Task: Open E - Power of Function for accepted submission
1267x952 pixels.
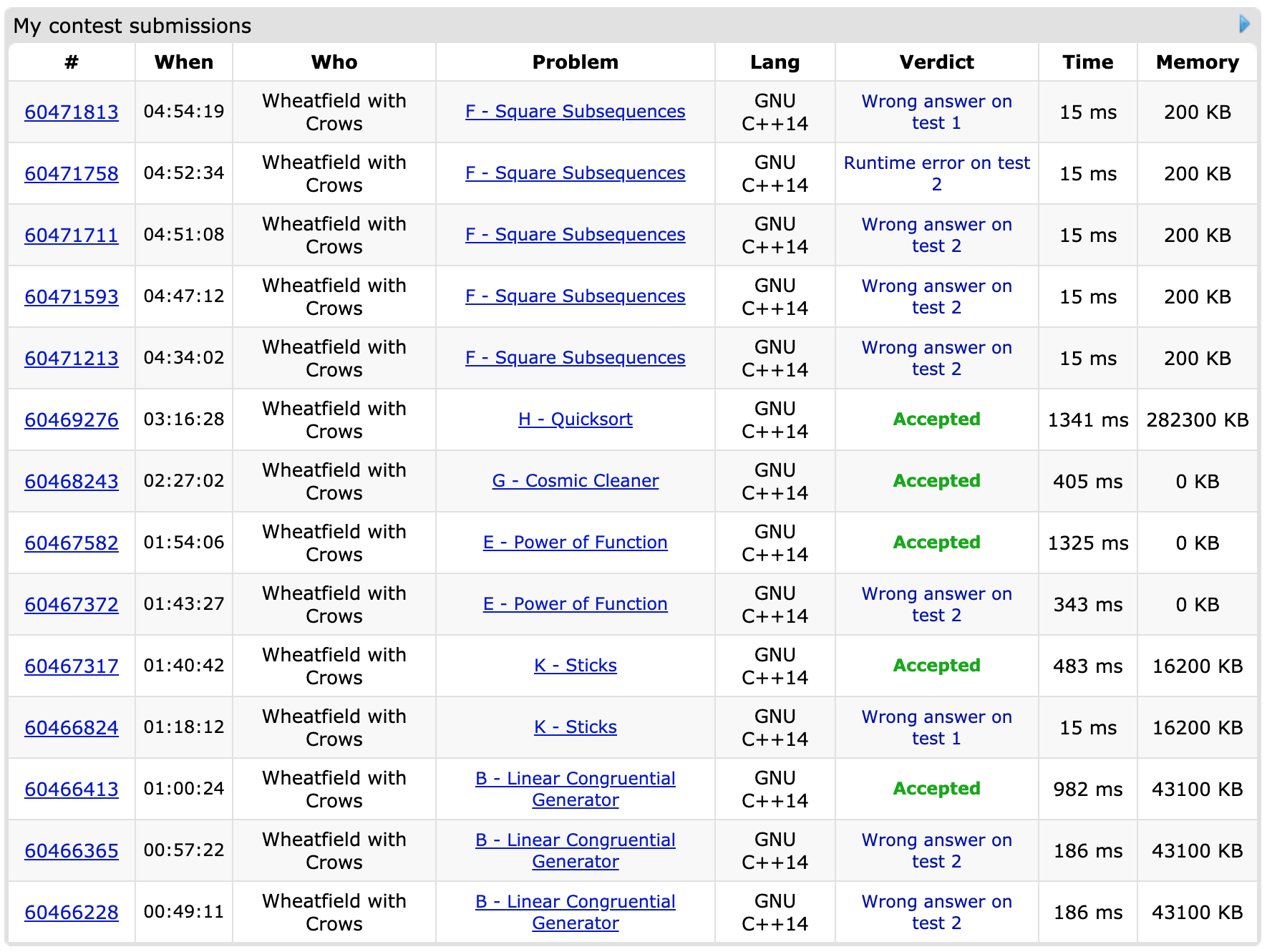Action: click(575, 543)
